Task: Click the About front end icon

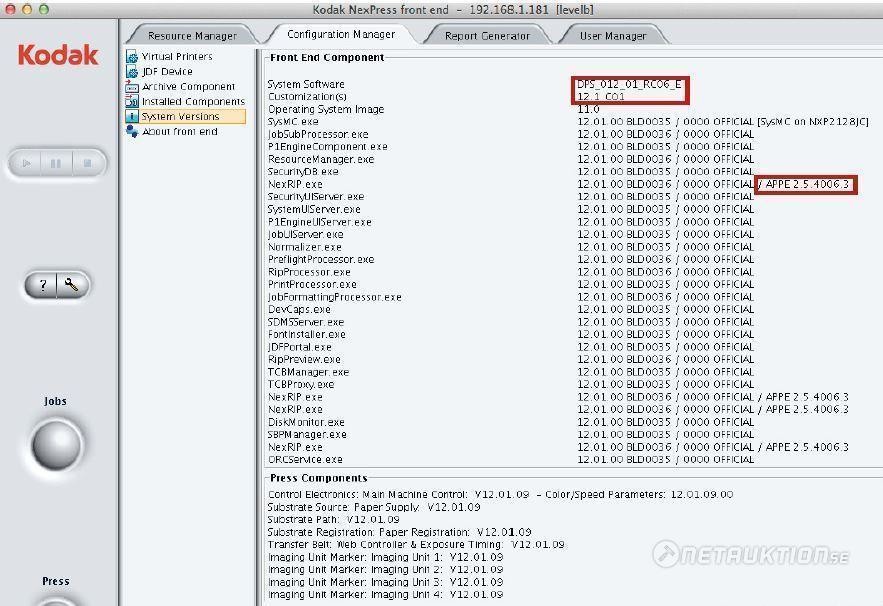Action: 132,131
